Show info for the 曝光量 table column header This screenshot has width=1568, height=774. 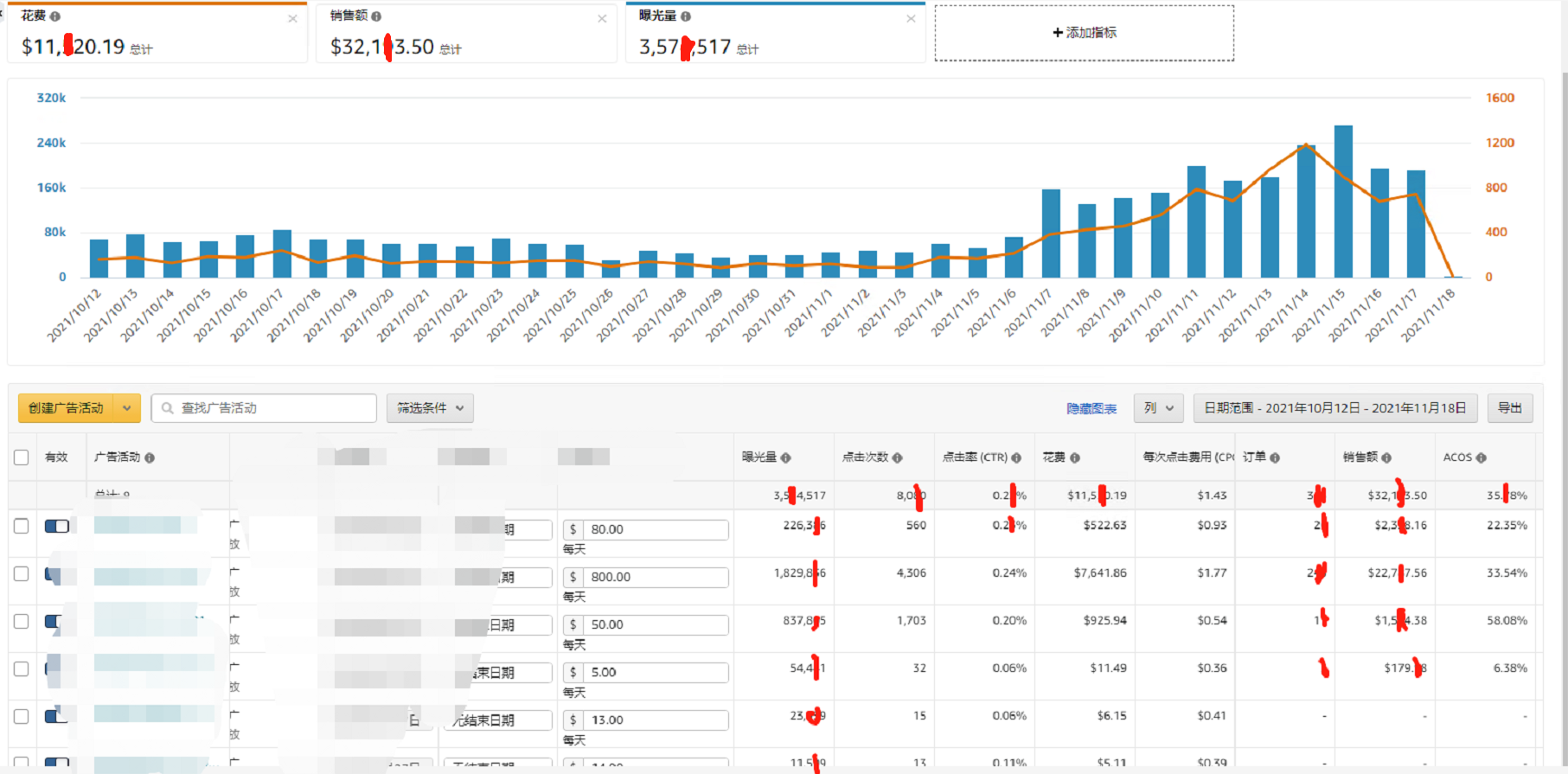(x=785, y=457)
